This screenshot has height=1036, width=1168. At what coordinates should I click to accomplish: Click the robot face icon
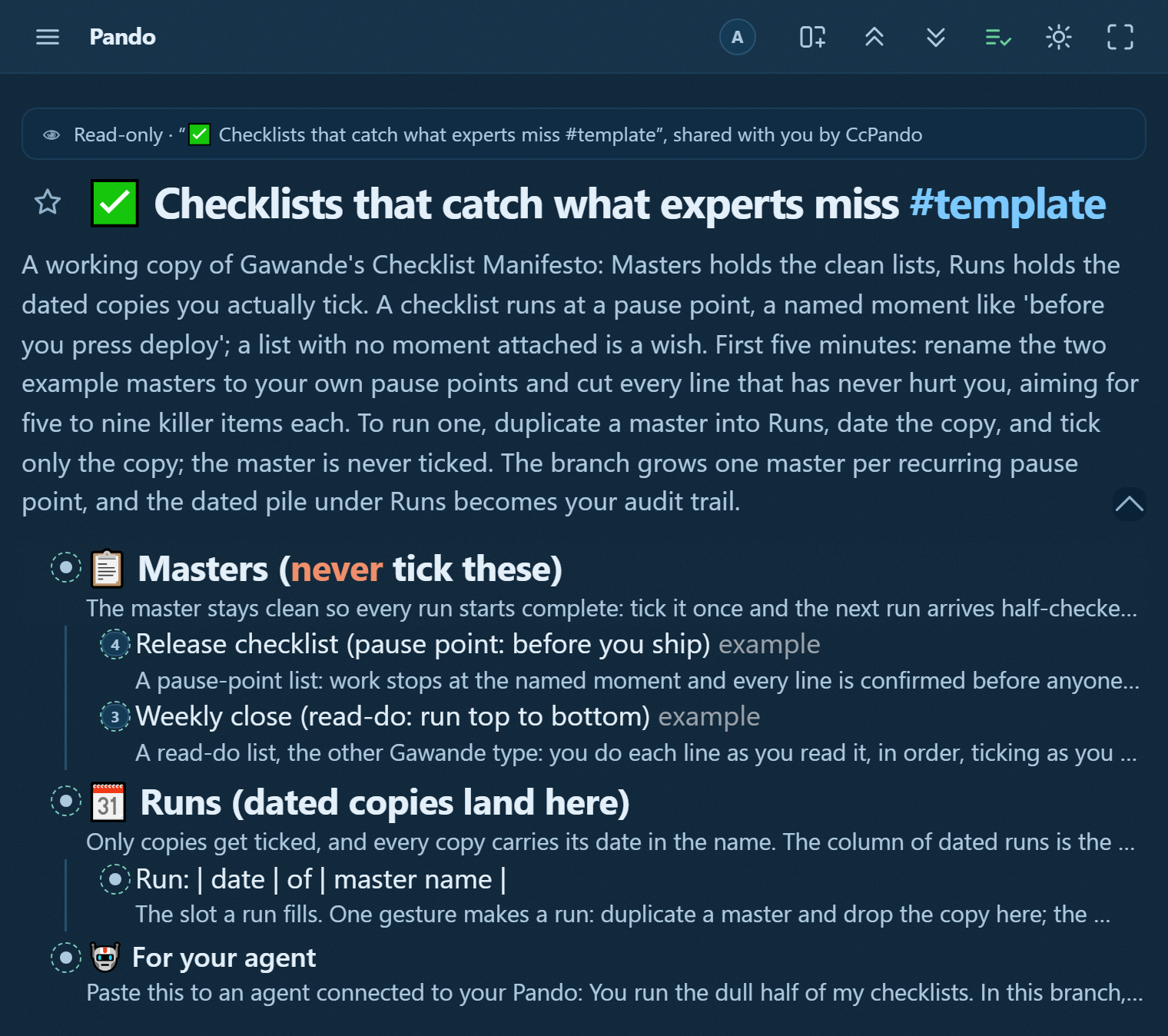[105, 958]
